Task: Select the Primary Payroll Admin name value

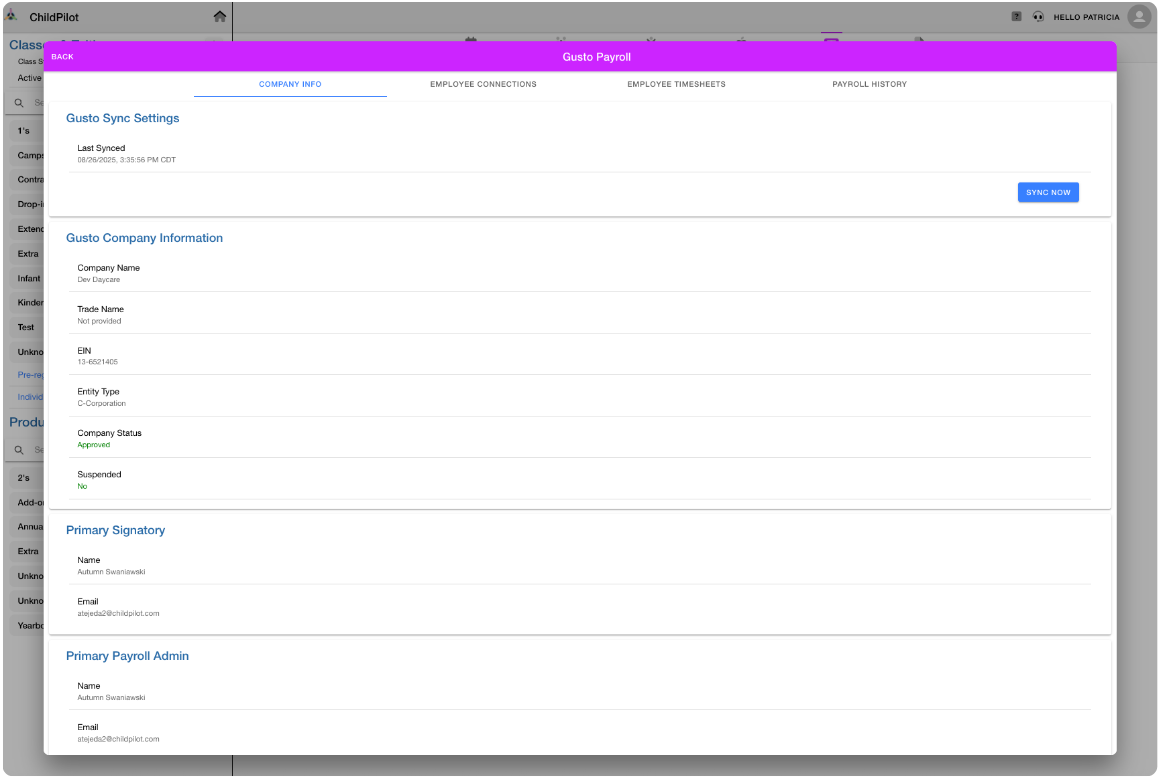Action: pyautogui.click(x=111, y=697)
